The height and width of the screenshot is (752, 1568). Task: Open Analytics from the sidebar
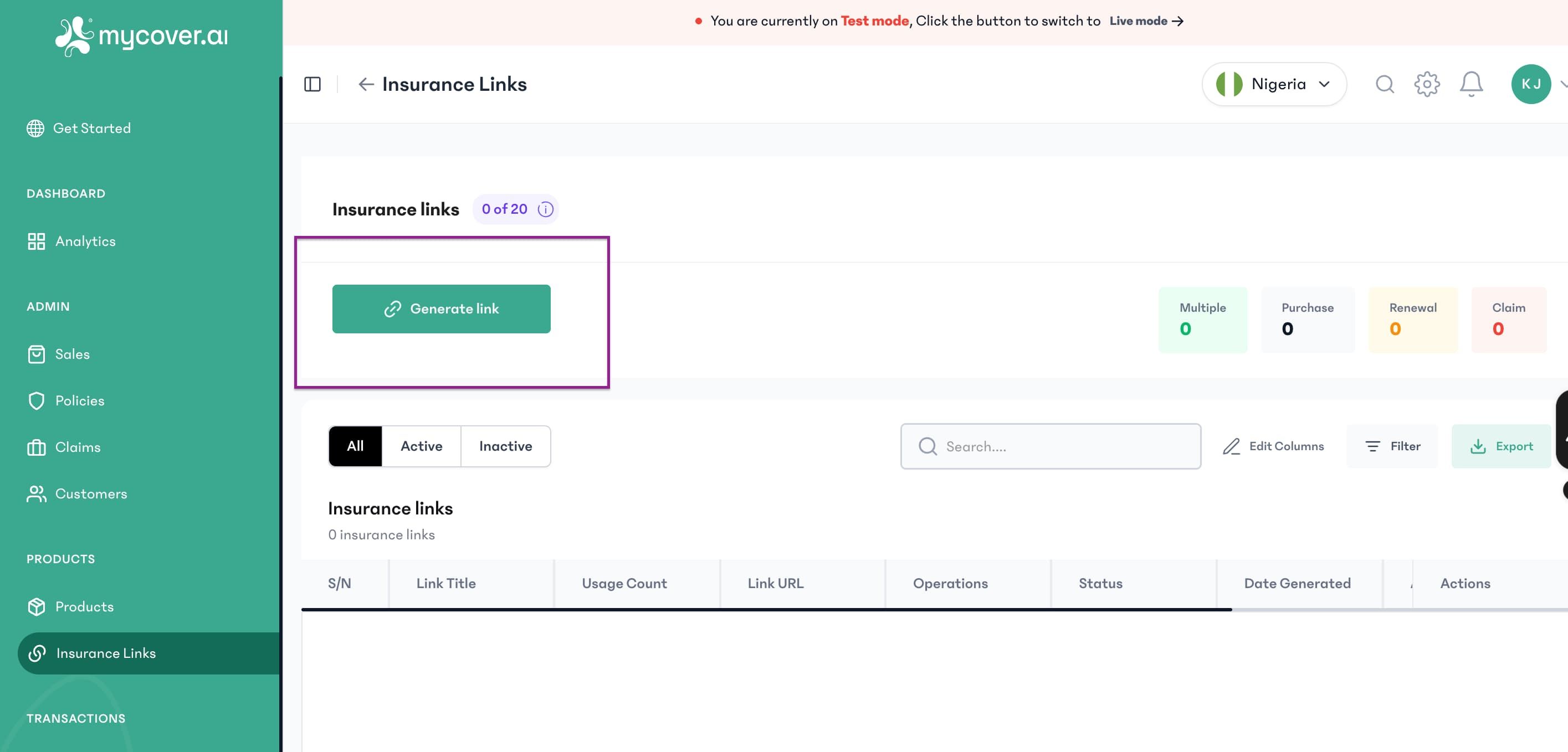tap(85, 241)
